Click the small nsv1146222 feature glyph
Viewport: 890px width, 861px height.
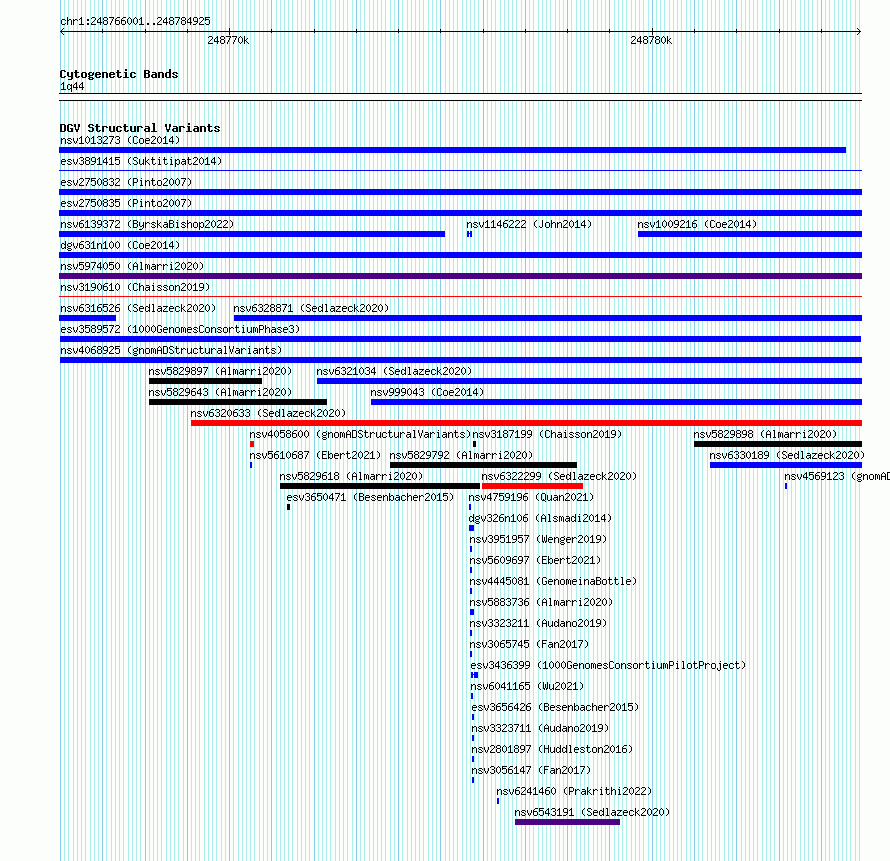click(469, 234)
